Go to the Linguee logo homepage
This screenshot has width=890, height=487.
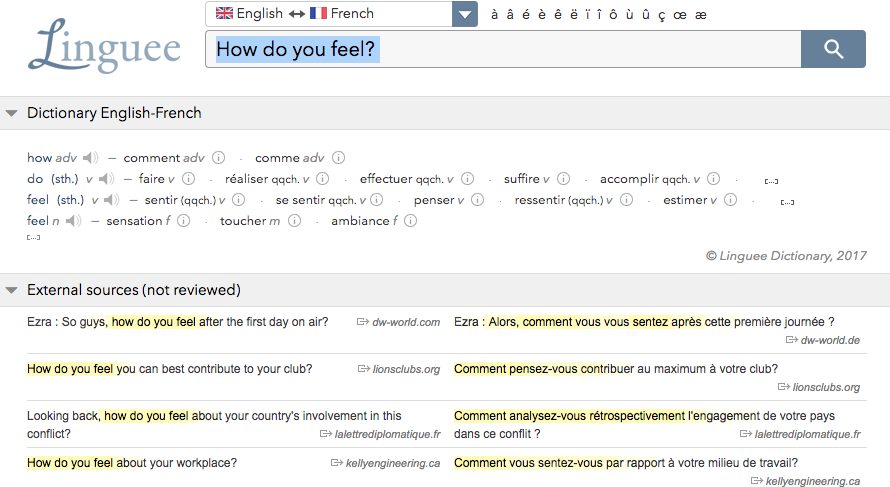[105, 48]
